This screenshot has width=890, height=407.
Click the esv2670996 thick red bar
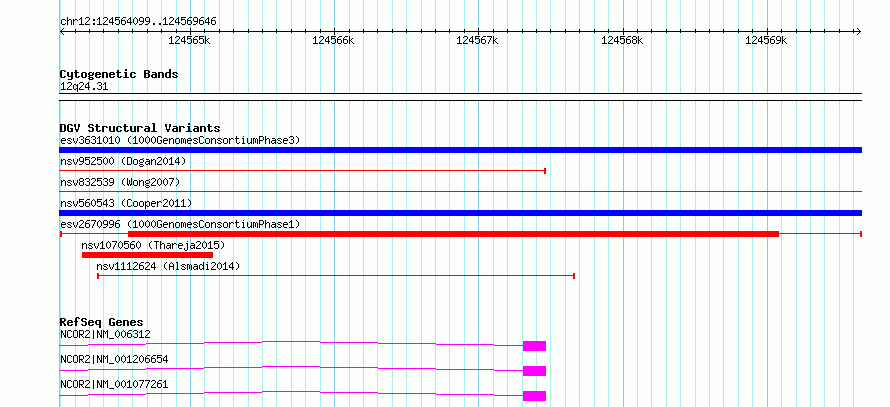(454, 234)
